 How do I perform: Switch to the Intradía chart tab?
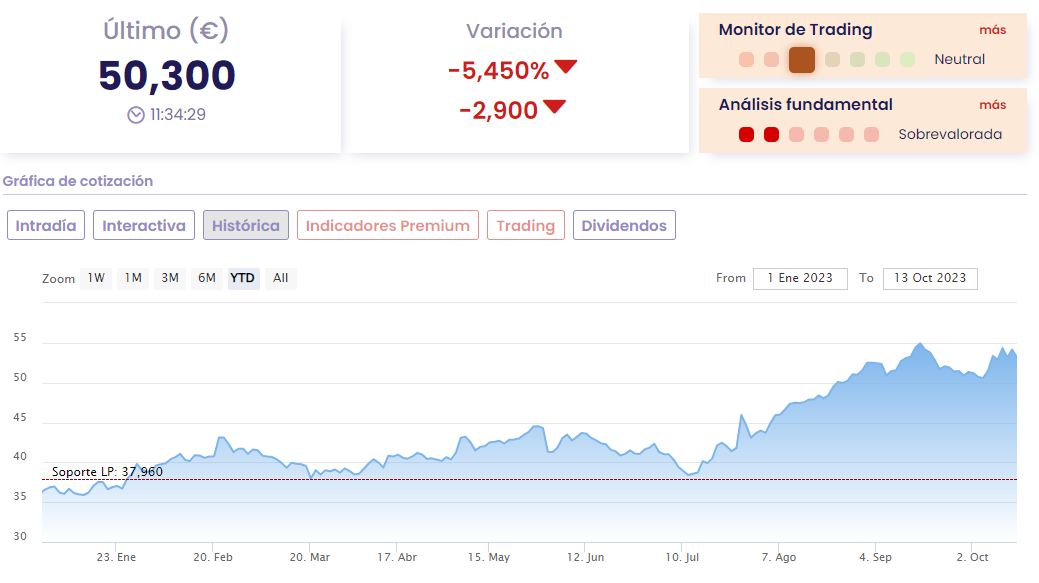click(x=46, y=226)
